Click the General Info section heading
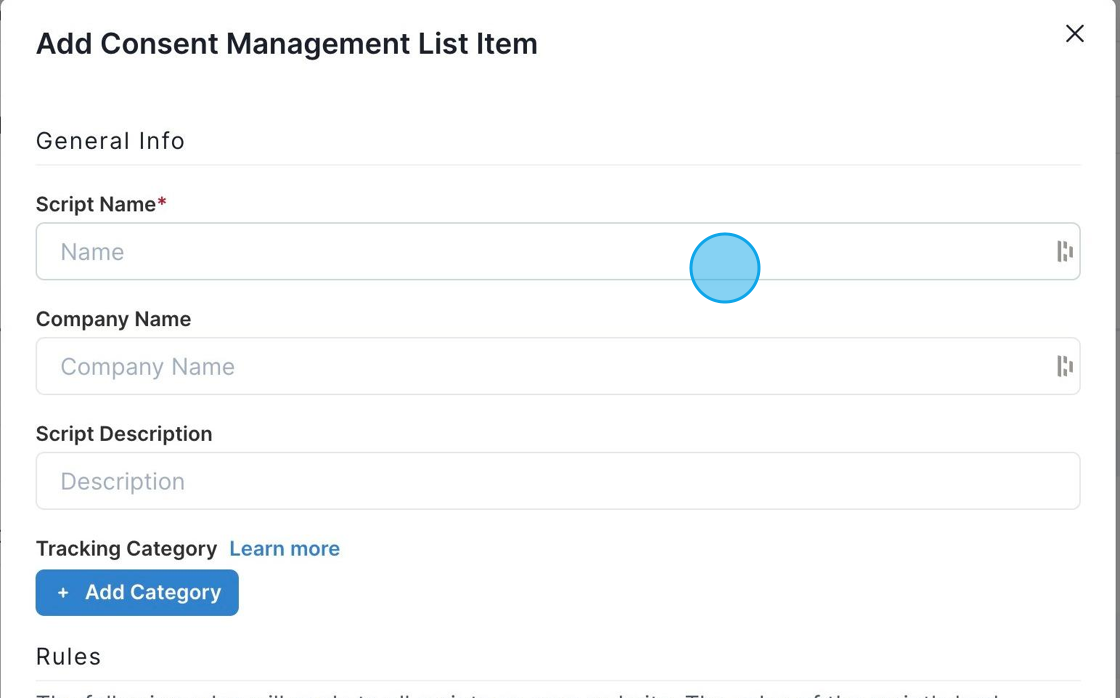The width and height of the screenshot is (1120, 698). (x=110, y=141)
